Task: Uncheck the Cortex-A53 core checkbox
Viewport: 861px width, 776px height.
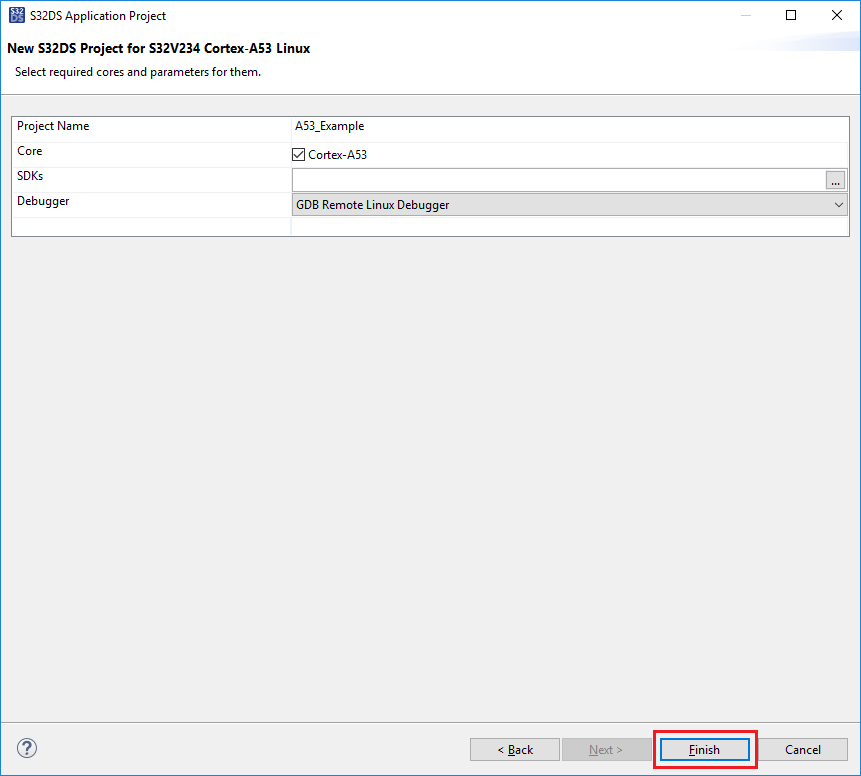Action: [299, 155]
